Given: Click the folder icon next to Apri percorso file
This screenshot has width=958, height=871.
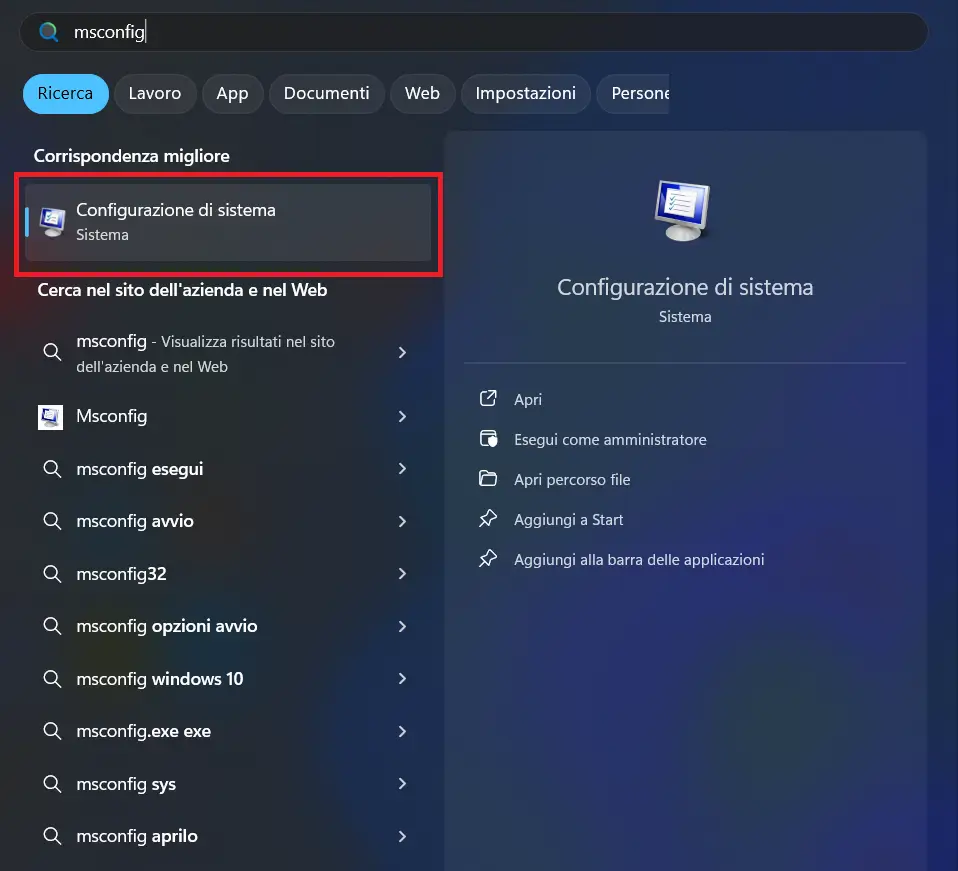Looking at the screenshot, I should pos(488,479).
